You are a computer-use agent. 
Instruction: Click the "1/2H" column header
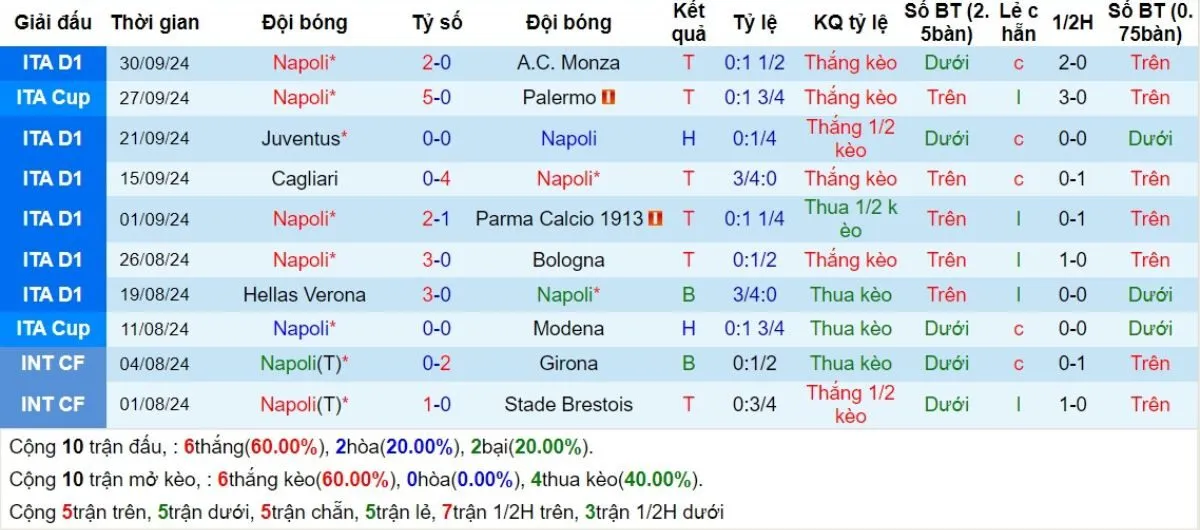[1074, 22]
